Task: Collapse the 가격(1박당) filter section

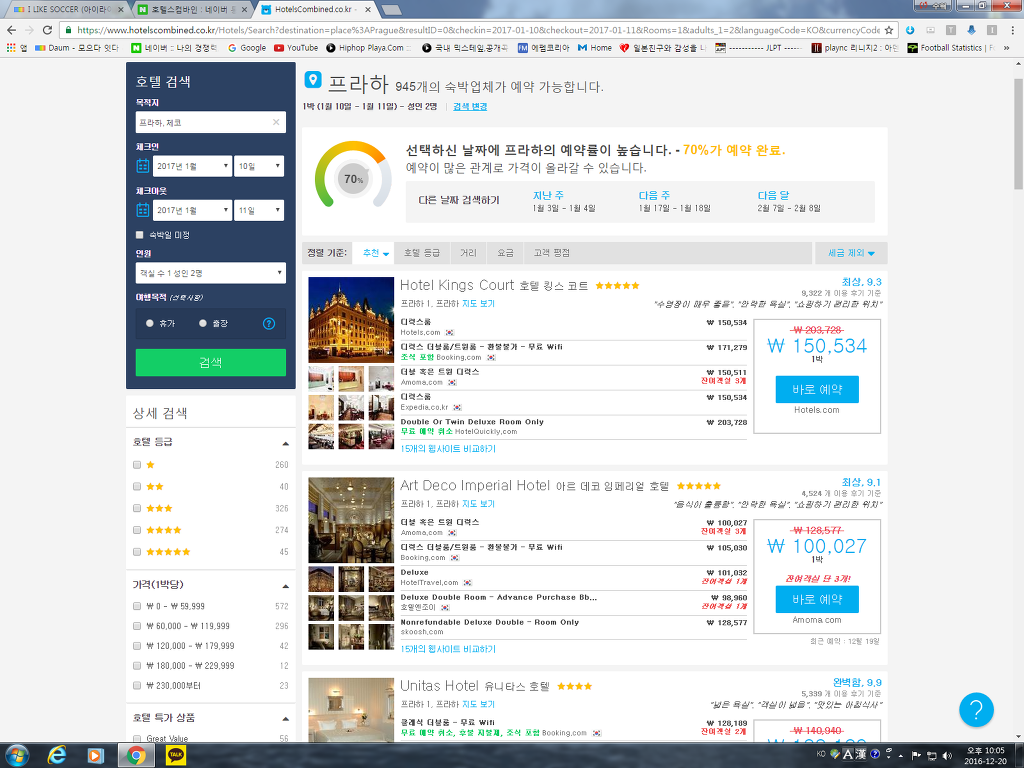Action: pos(285,585)
